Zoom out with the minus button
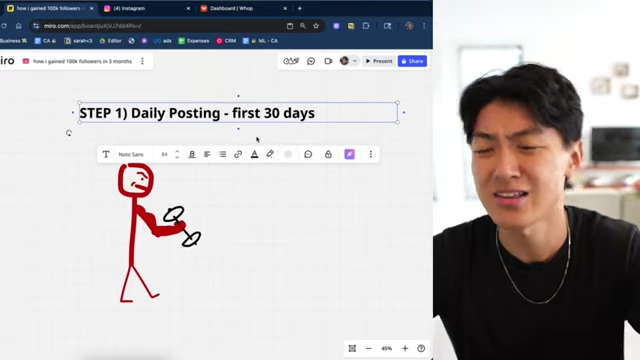The image size is (640, 360). point(369,349)
